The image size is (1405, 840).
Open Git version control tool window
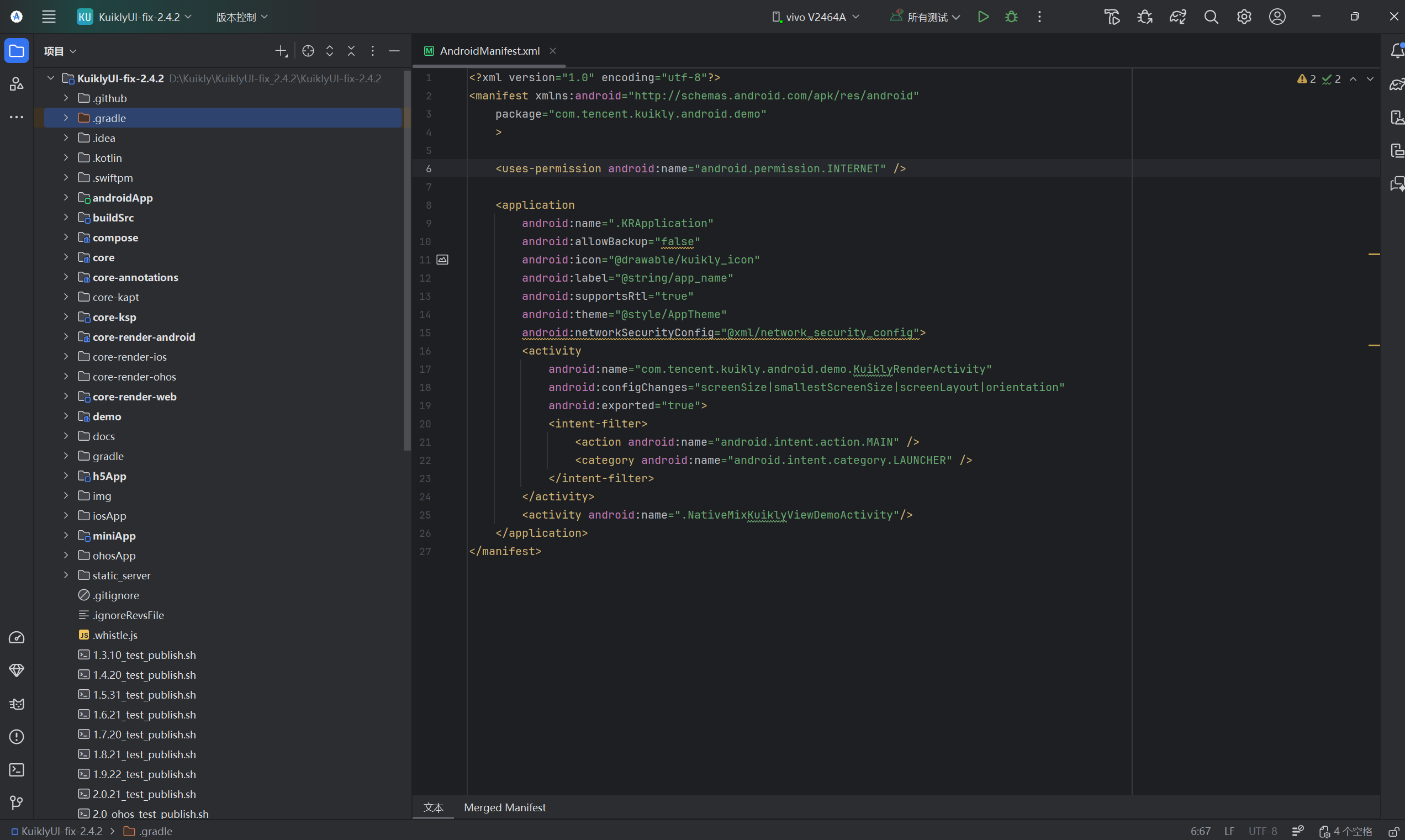17,802
